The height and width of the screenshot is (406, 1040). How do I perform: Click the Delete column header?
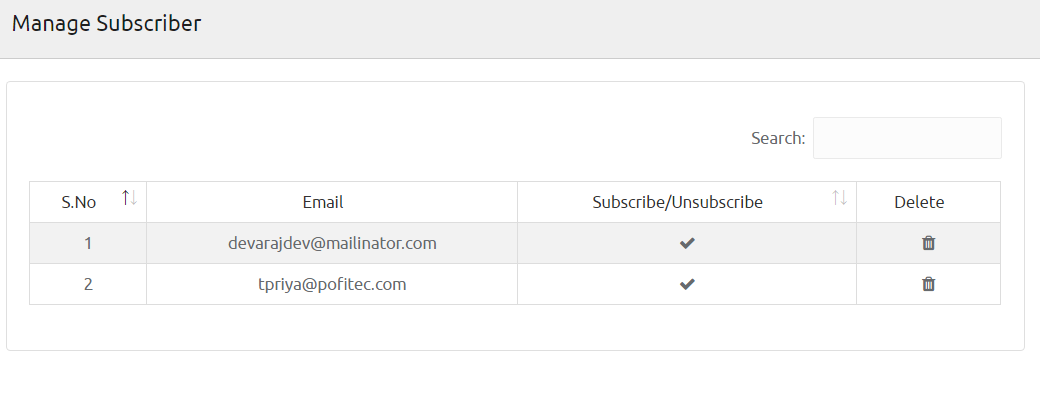[x=919, y=202]
